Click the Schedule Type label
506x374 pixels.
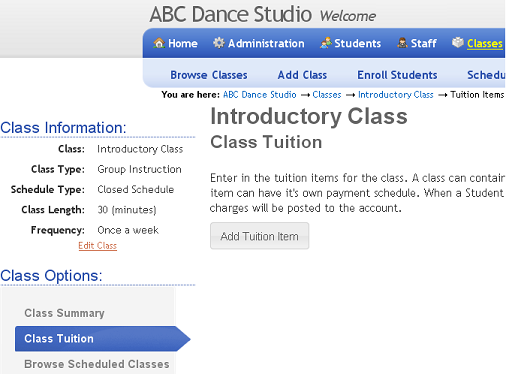[48, 189]
